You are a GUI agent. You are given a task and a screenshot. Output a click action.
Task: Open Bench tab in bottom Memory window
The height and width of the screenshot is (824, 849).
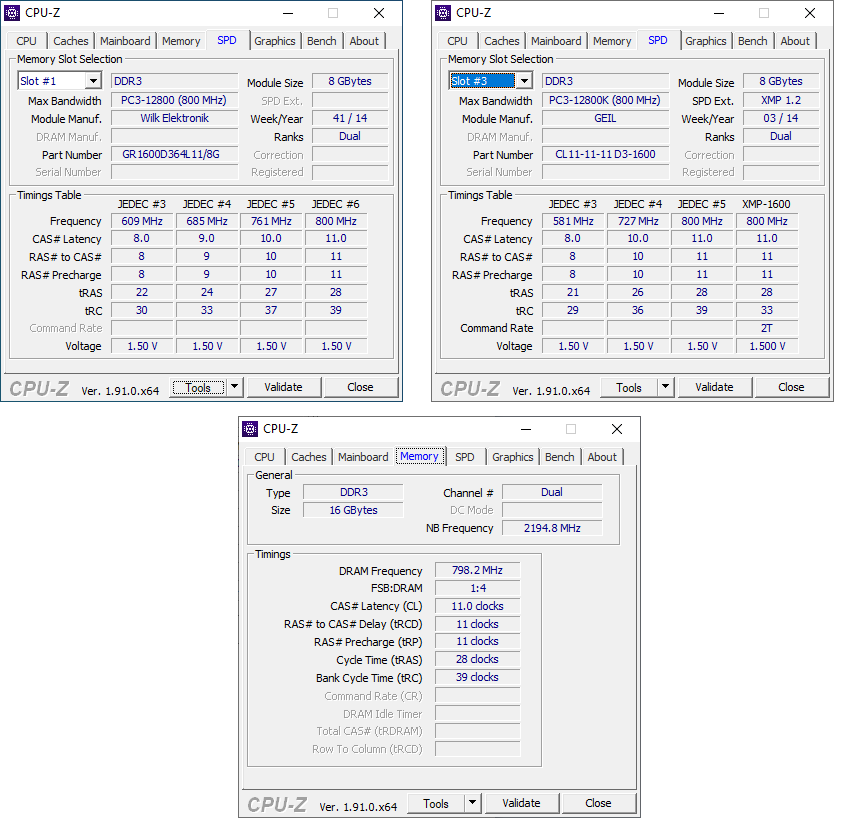coord(559,457)
